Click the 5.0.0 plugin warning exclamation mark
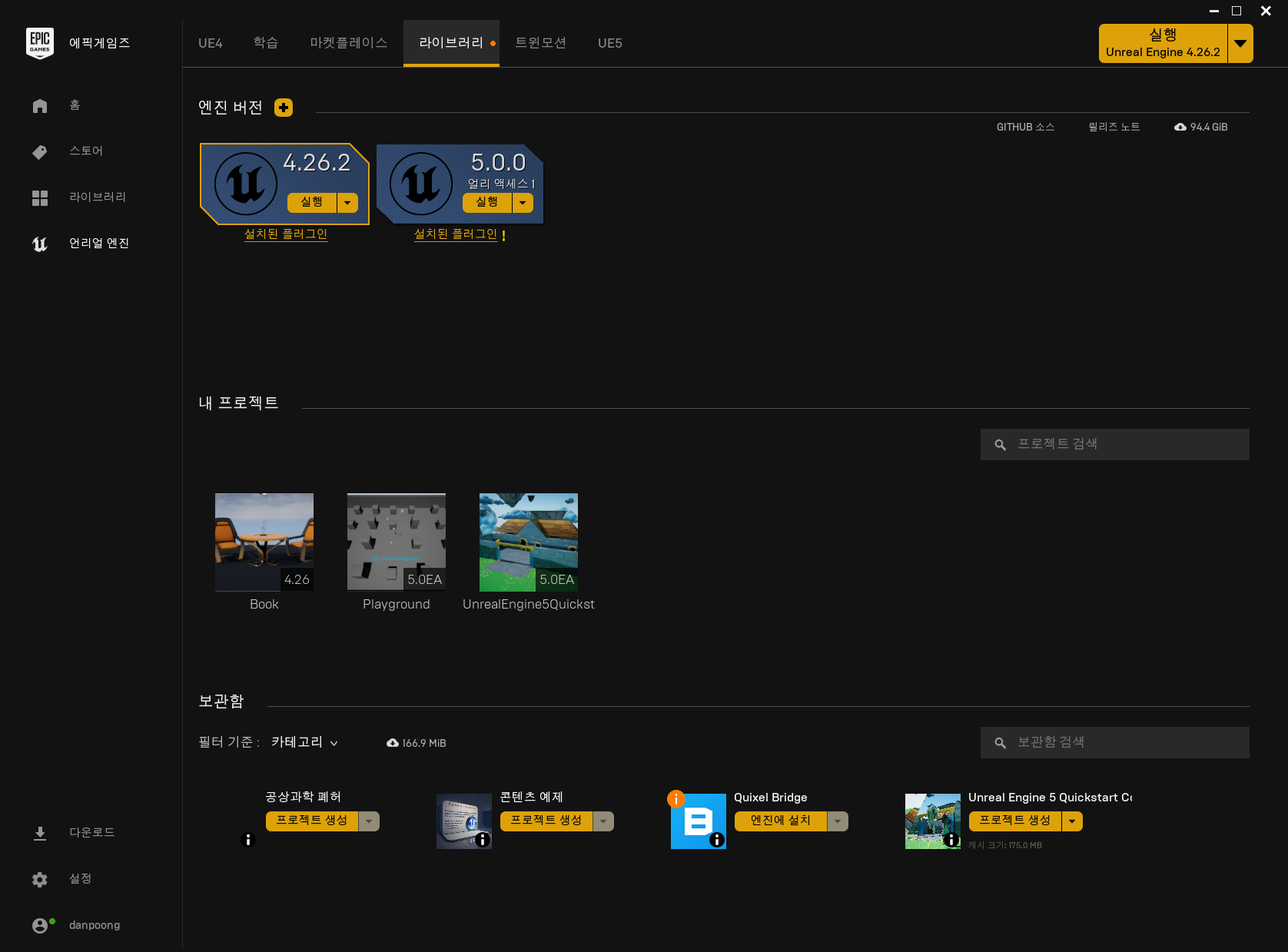Viewport: 1288px width, 952px height. pos(503,236)
